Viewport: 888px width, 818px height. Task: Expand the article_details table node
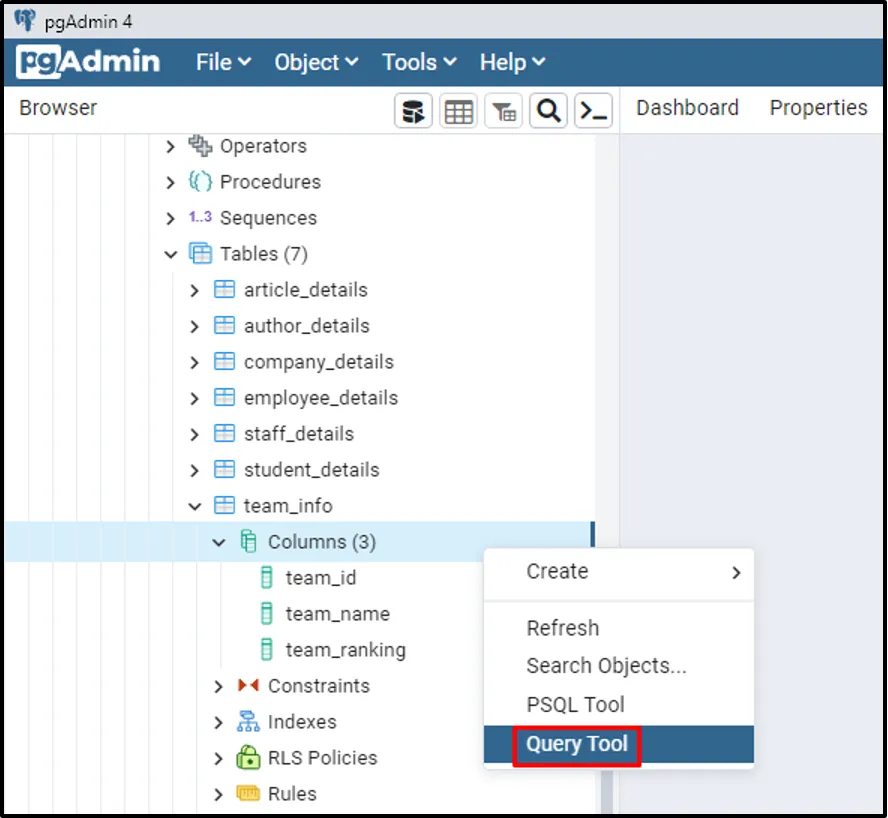tap(195, 290)
